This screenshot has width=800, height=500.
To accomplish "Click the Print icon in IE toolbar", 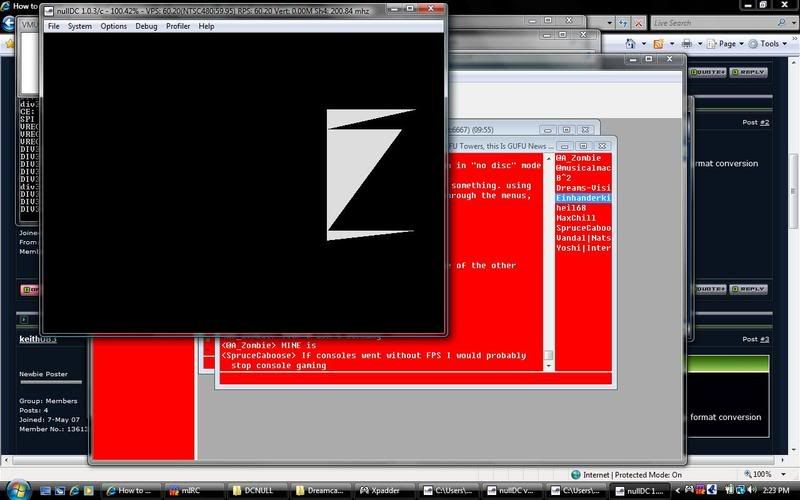I will 687,44.
